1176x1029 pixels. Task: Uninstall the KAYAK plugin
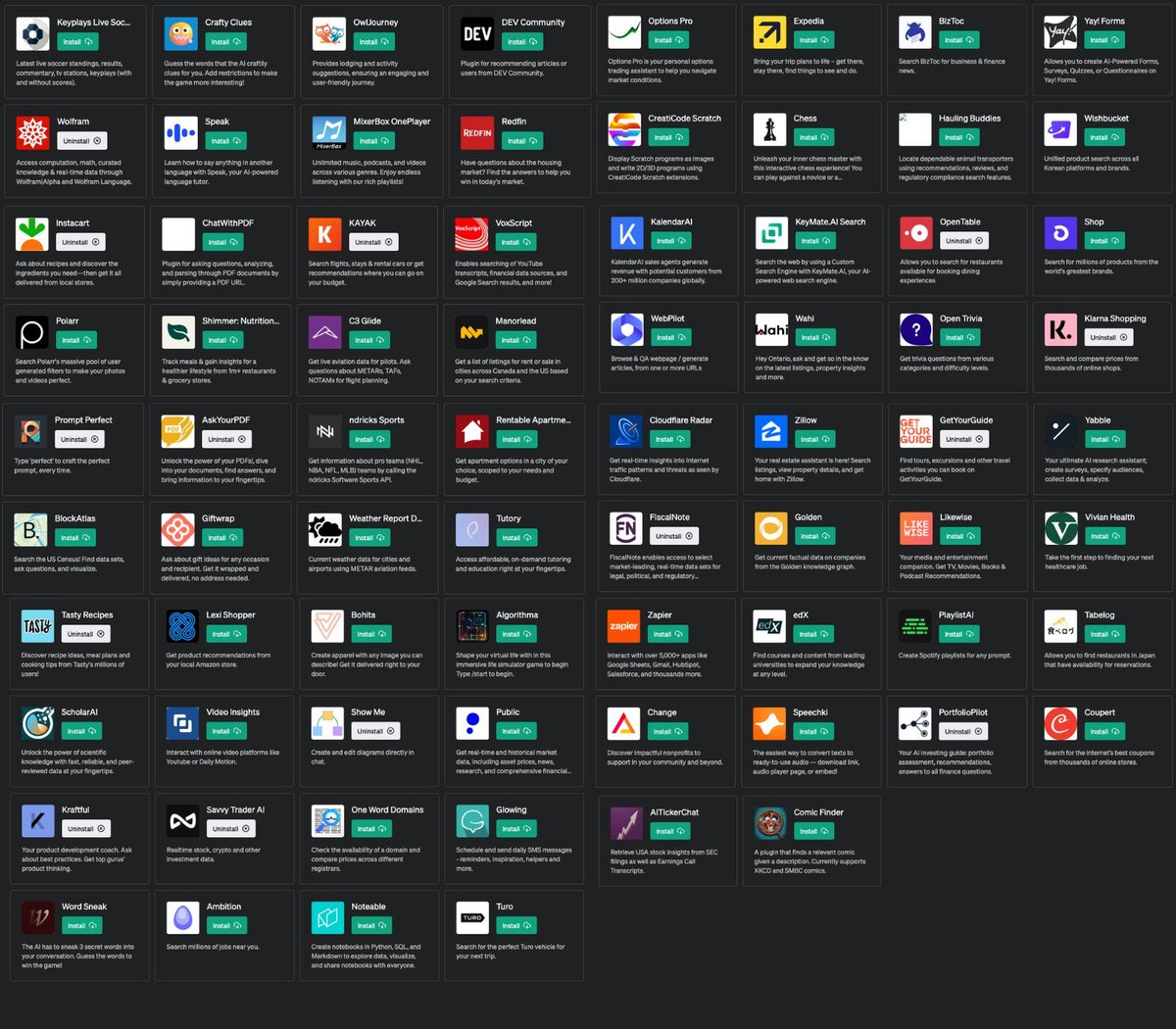pos(374,242)
